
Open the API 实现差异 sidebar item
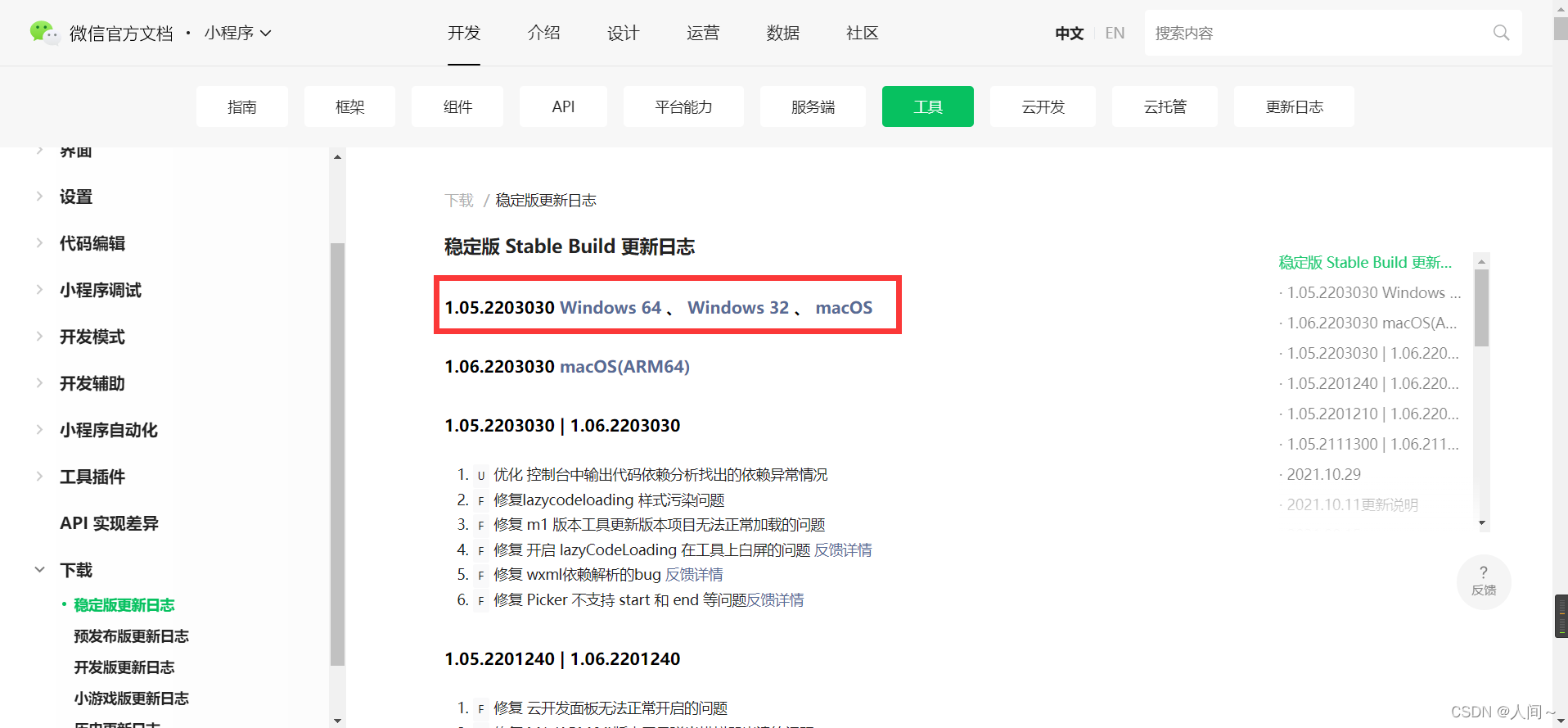[x=109, y=523]
